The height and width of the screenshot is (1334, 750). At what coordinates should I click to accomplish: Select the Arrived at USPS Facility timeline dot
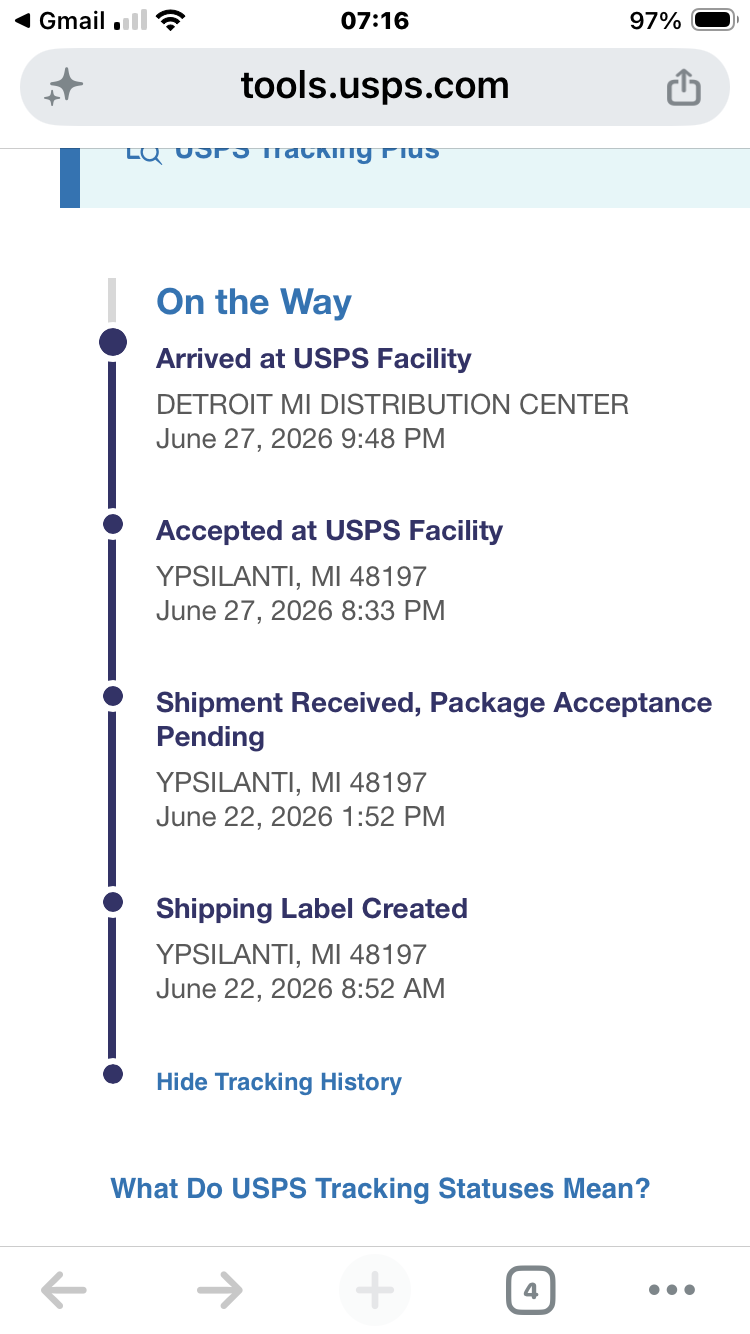(x=113, y=342)
